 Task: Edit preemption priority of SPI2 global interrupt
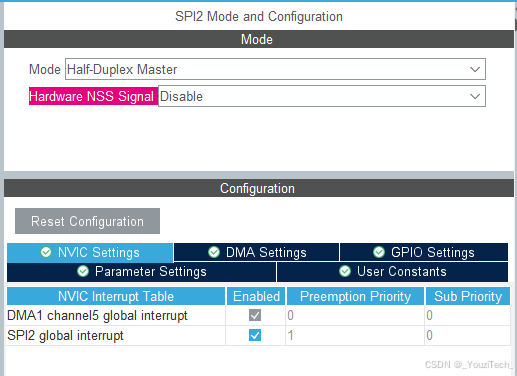coord(355,336)
